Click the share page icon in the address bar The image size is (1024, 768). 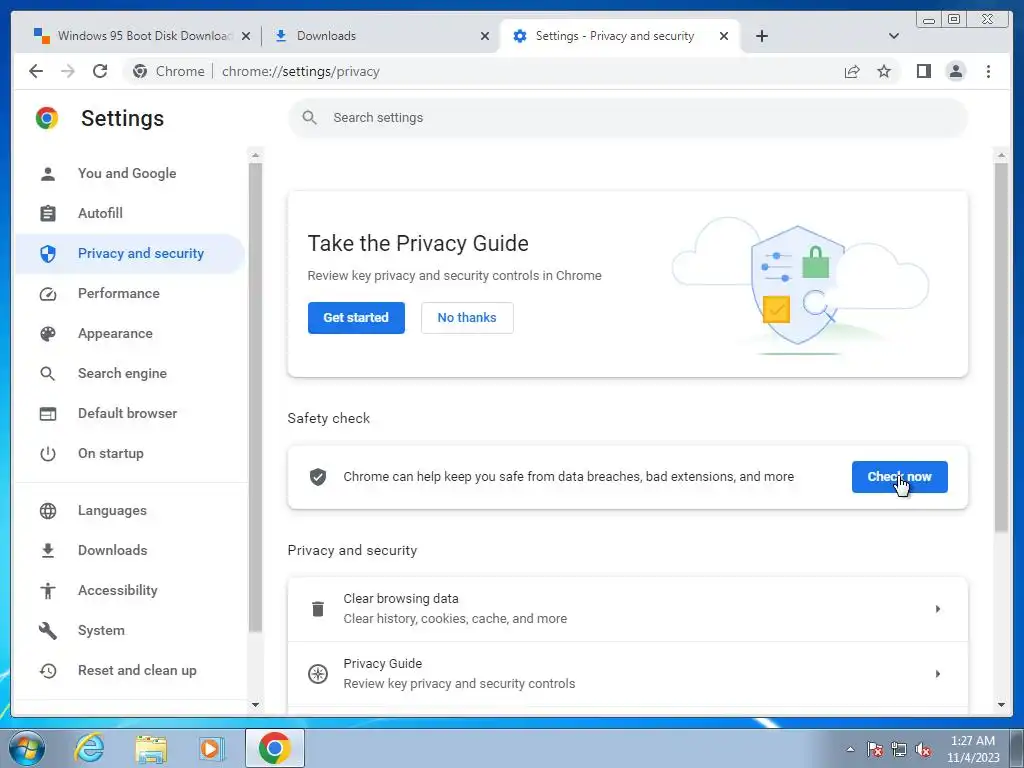pos(852,71)
